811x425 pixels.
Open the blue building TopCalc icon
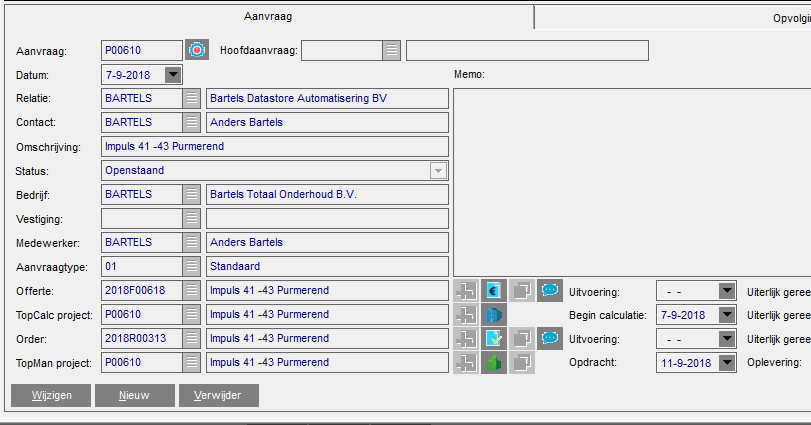pos(494,315)
